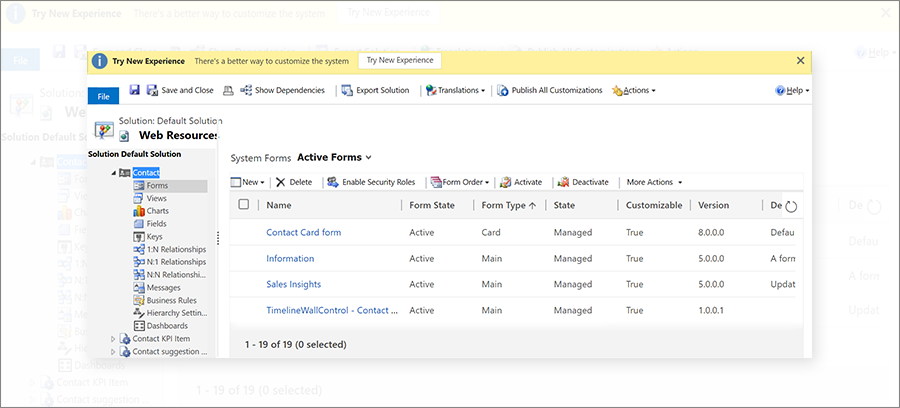Click the 1.0.0.1 version cell
The width and height of the screenshot is (900, 408).
[711, 310]
